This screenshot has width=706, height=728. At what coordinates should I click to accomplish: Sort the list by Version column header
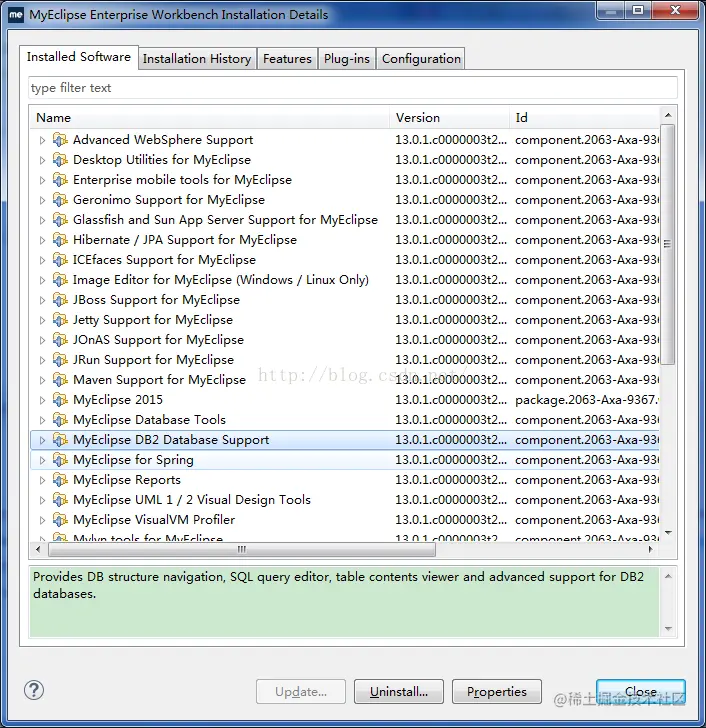coord(450,117)
